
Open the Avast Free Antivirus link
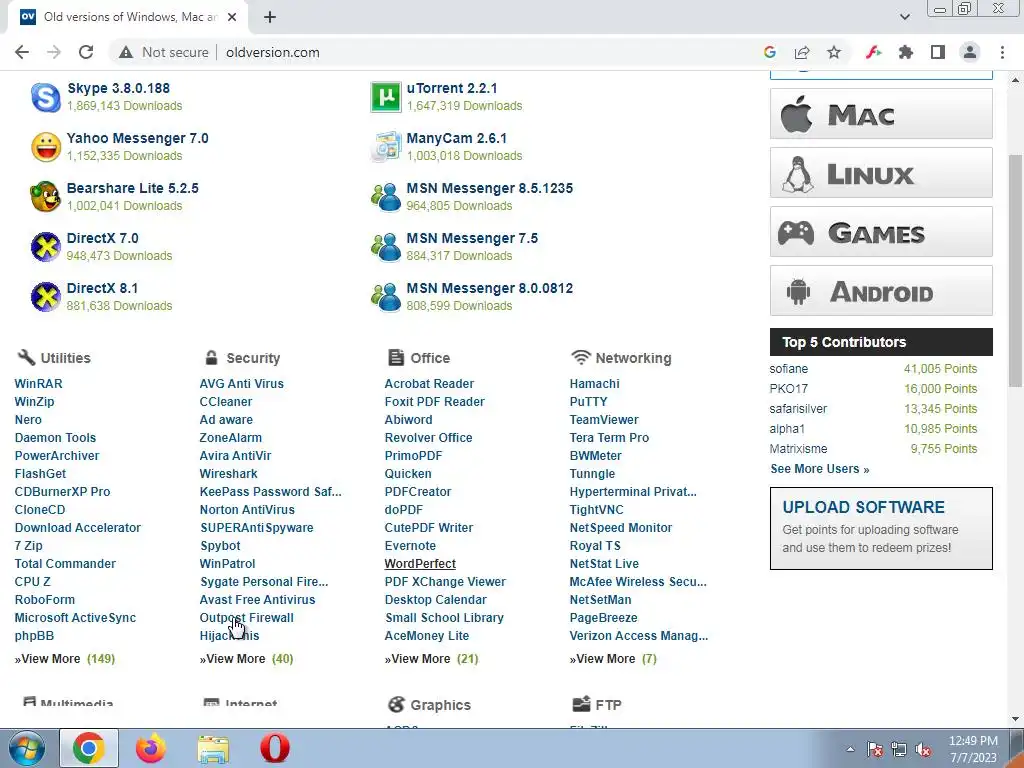click(x=257, y=600)
